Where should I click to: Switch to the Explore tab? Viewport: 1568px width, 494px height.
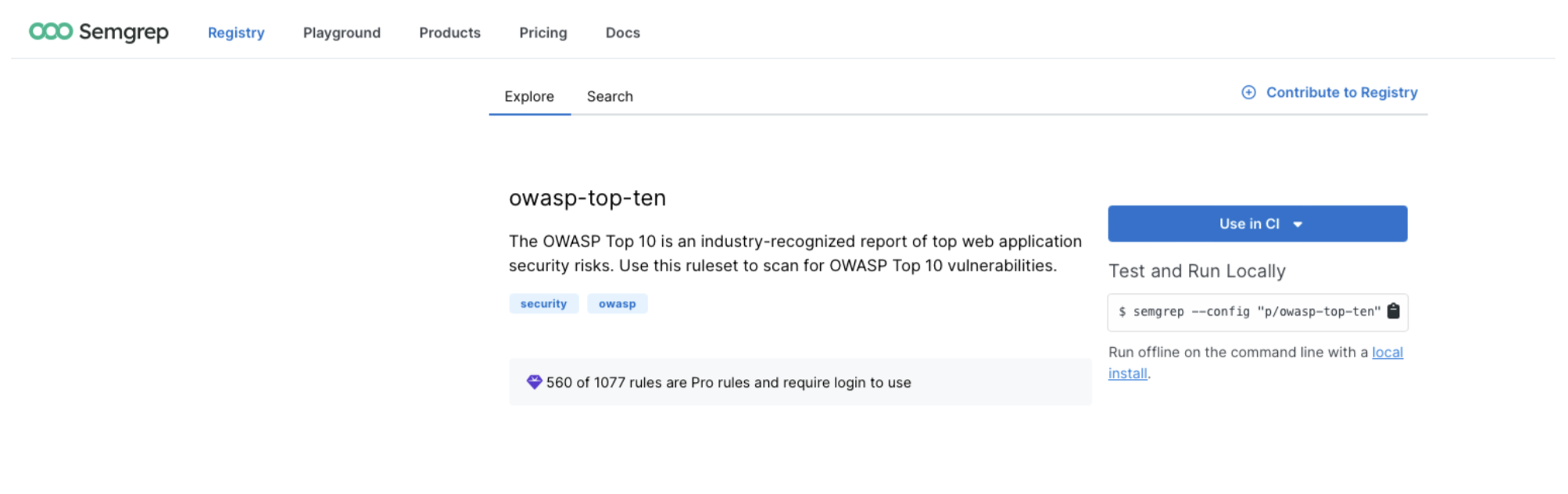click(529, 96)
